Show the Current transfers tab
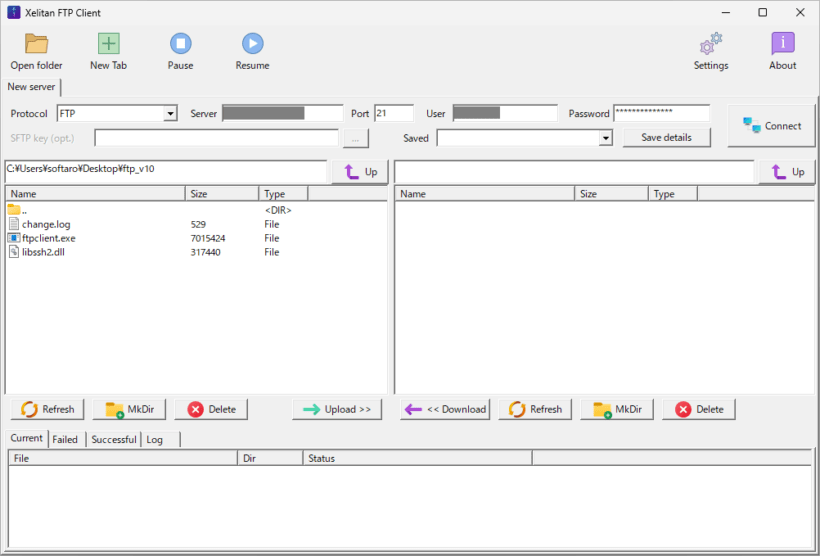Screen dimensions: 820x556 click(x=26, y=438)
